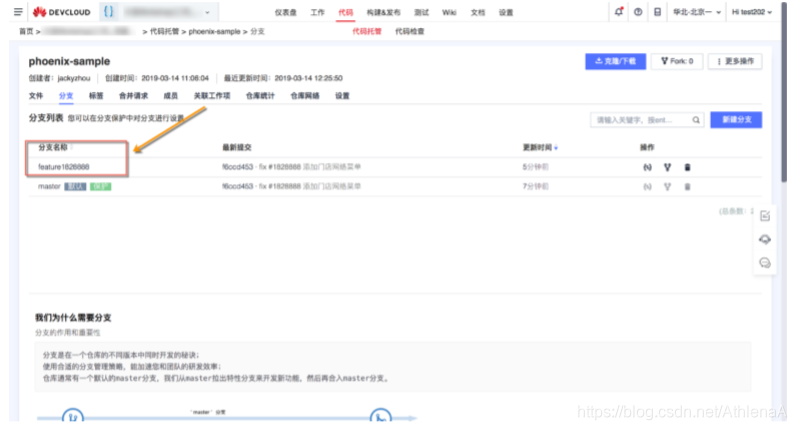Viewport: 797px width, 430px height.
Task: Click the 7分钟前 update time cell
Action: pos(535,187)
